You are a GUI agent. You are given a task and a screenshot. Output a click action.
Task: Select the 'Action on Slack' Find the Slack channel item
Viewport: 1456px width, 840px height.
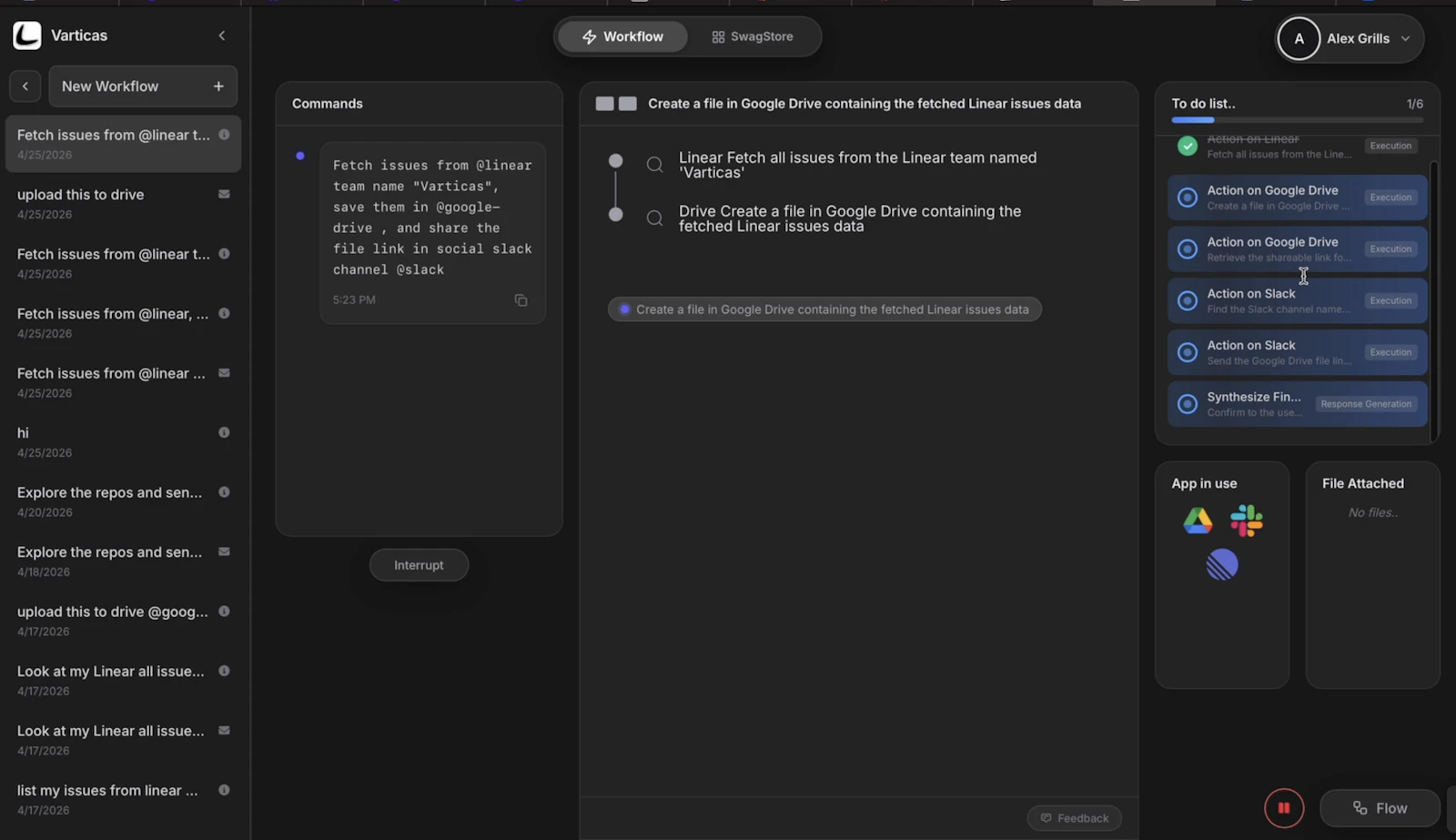pyautogui.click(x=1297, y=300)
